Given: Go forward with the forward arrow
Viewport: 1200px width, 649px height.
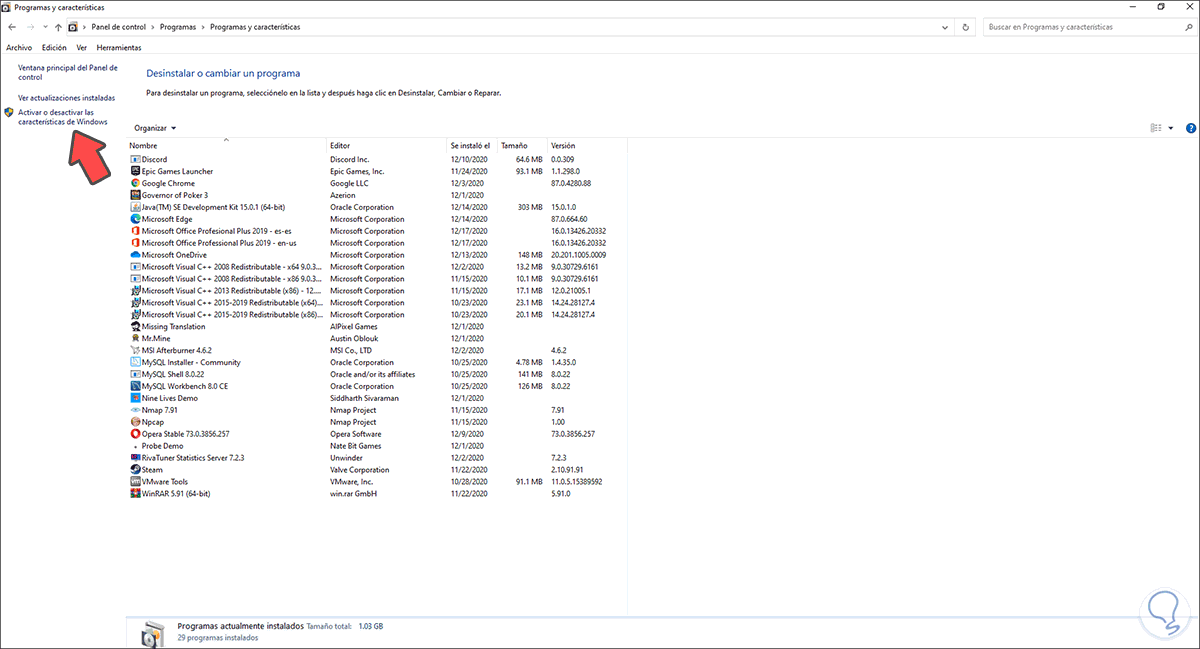Looking at the screenshot, I should click(31, 27).
